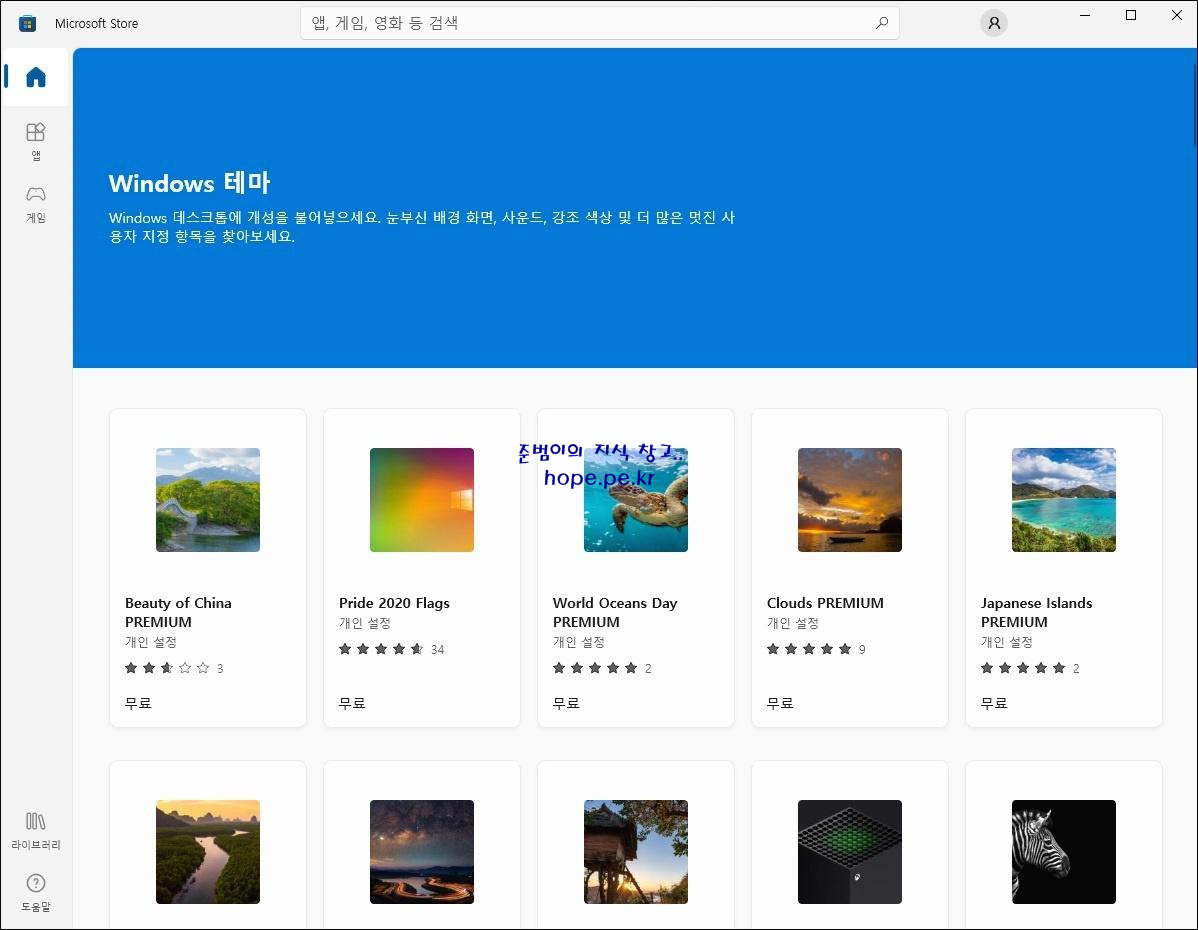Viewport: 1198px width, 930px height.
Task: Click 무료 price on Japanese Islands card
Action: [994, 703]
